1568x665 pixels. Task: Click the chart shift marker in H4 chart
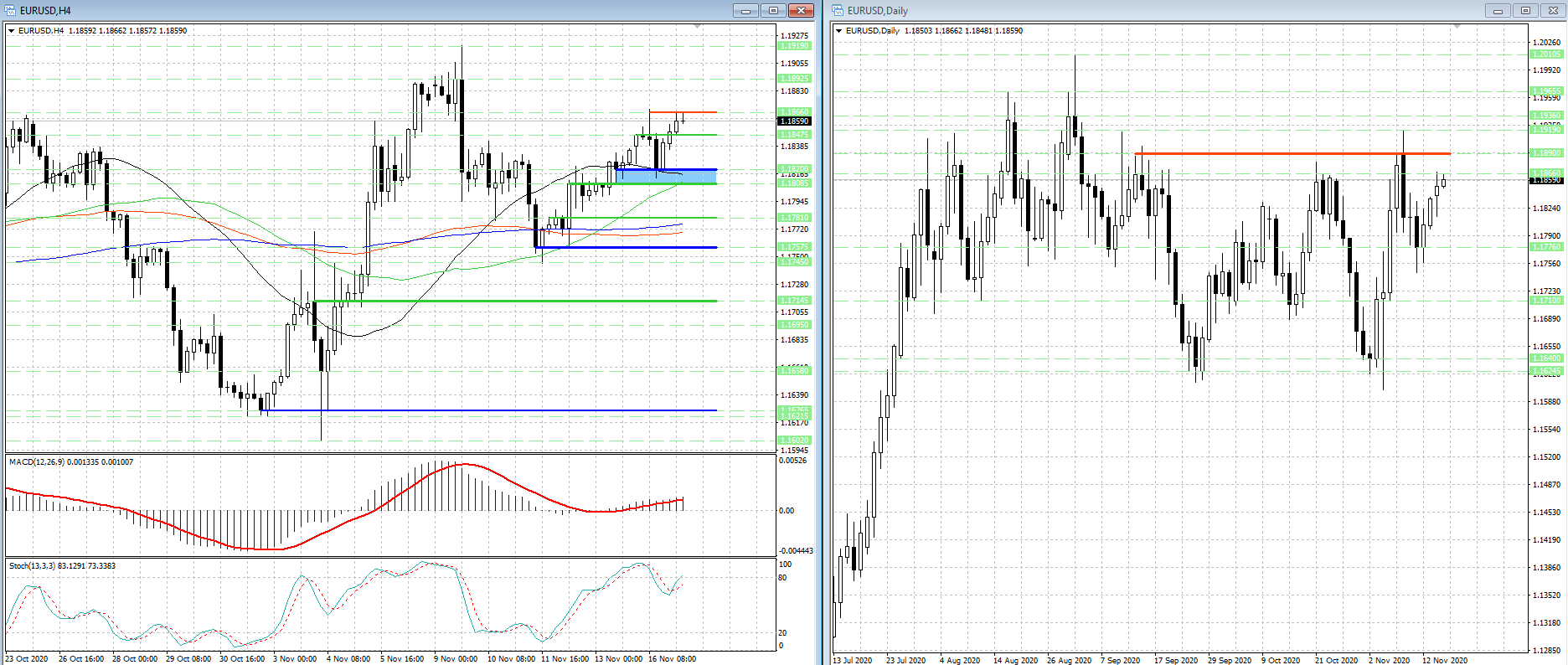[698, 27]
